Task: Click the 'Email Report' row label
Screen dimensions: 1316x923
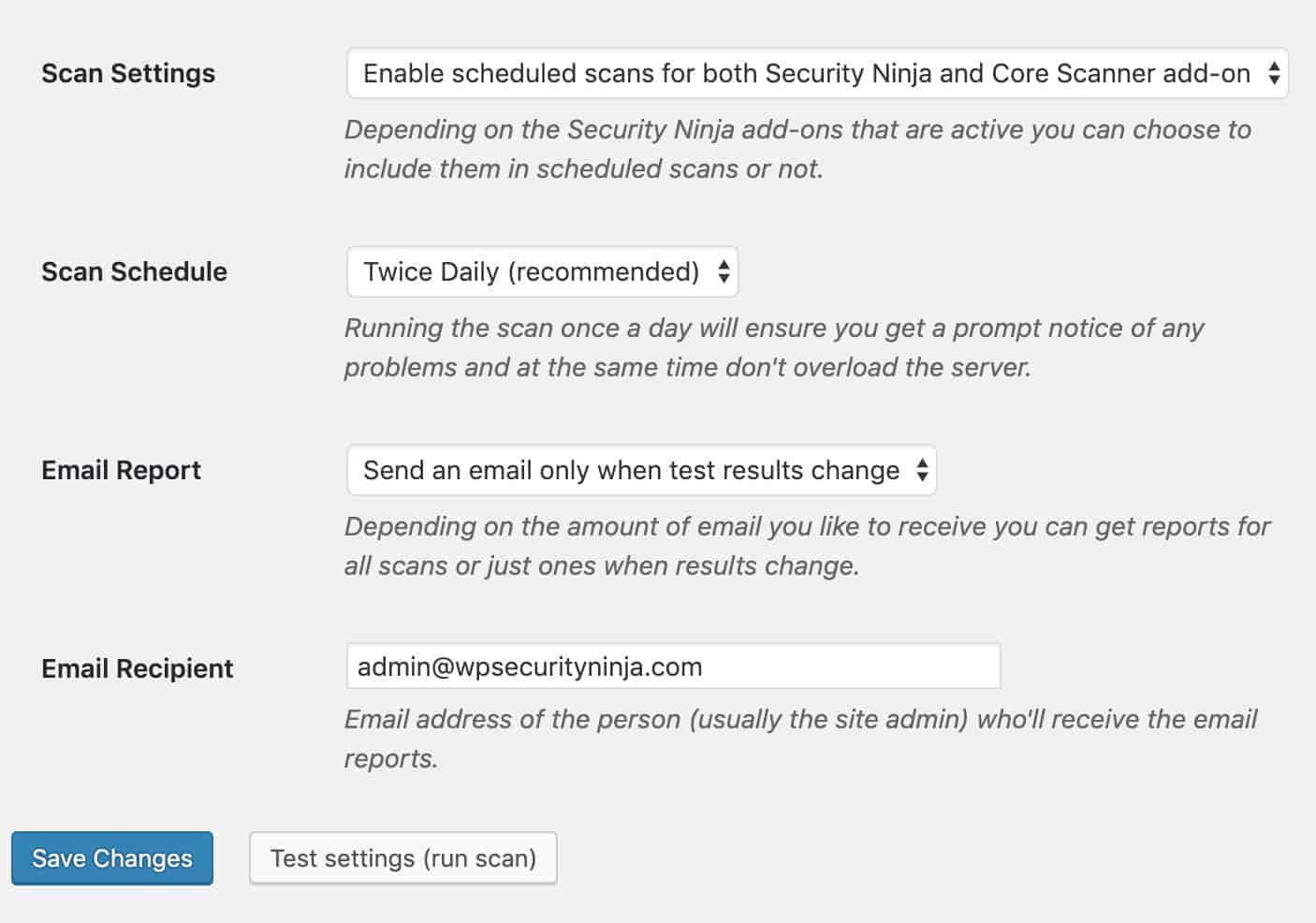Action: [x=121, y=470]
